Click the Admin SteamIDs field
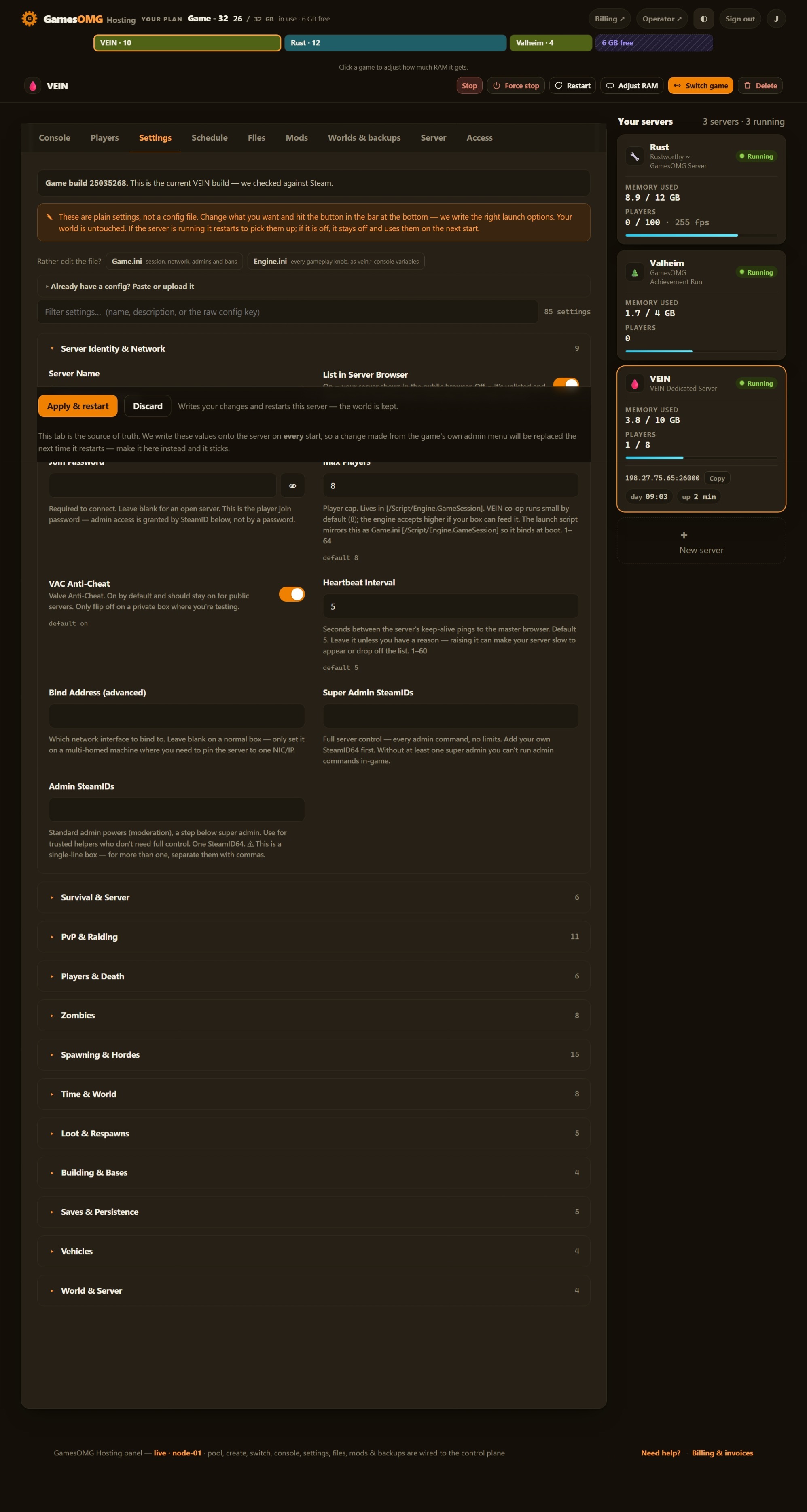Image resolution: width=807 pixels, height=1512 pixels. coord(176,809)
